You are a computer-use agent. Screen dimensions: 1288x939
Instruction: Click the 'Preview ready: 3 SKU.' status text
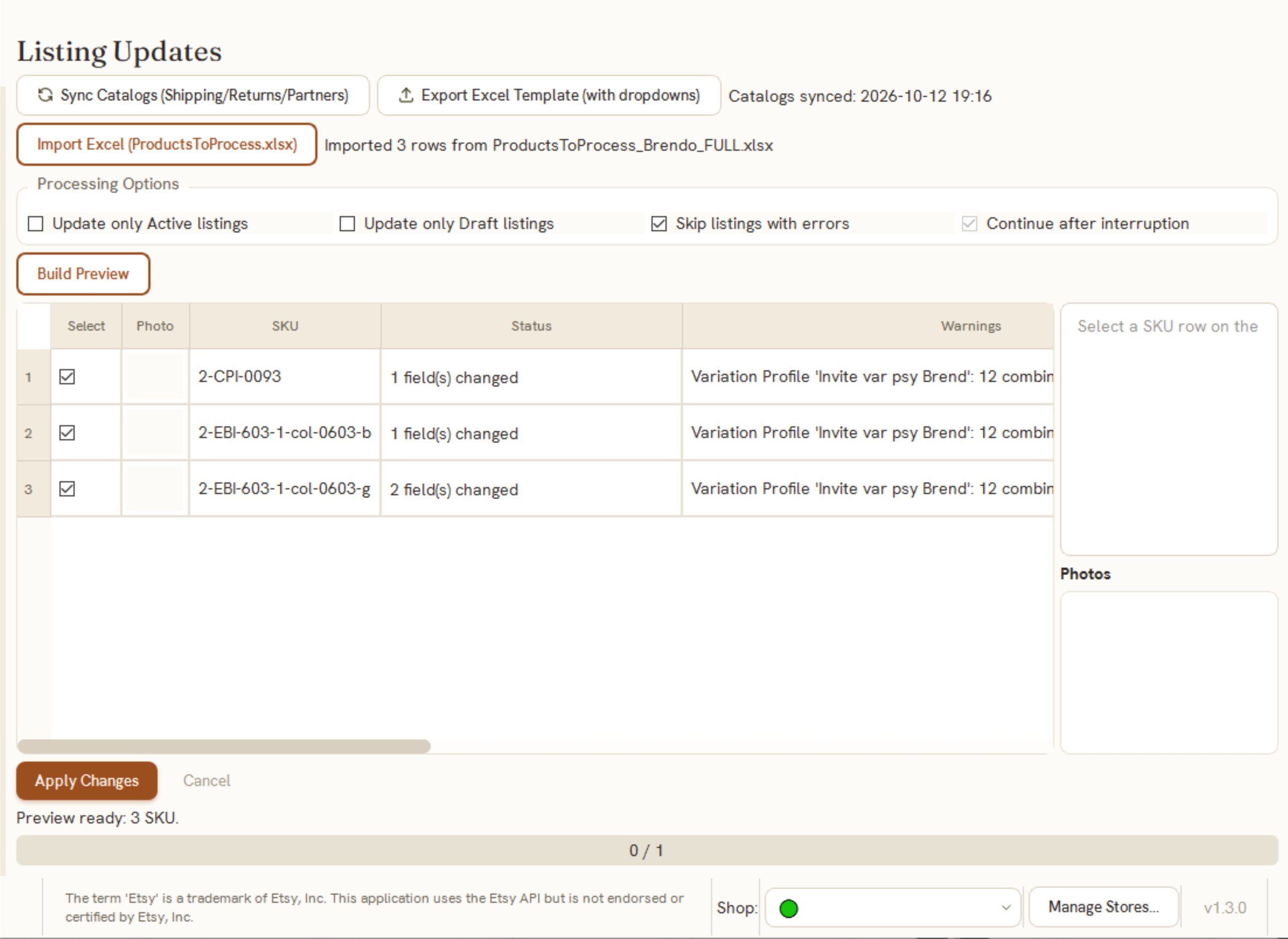pos(98,818)
